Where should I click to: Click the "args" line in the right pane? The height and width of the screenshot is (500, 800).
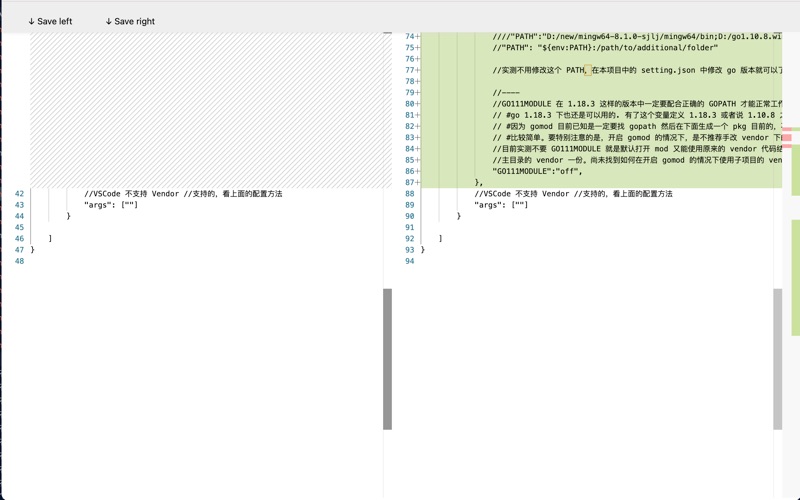(501, 205)
